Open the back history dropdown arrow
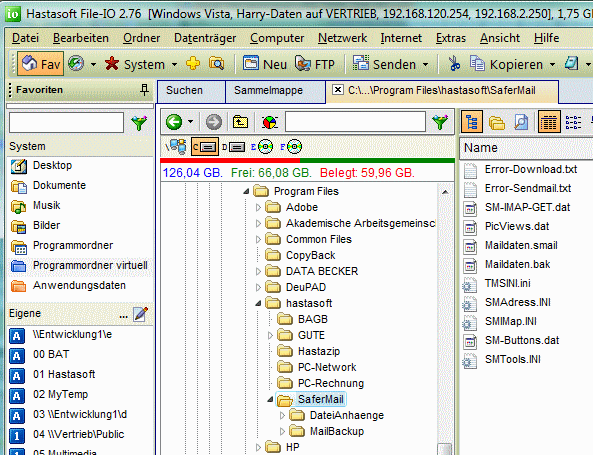The width and height of the screenshot is (593, 455). 190,122
